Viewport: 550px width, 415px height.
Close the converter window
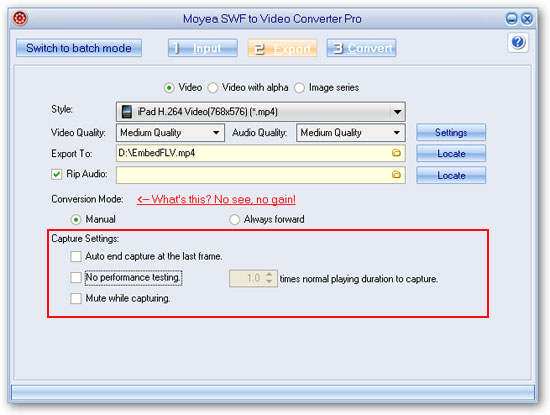coord(526,19)
